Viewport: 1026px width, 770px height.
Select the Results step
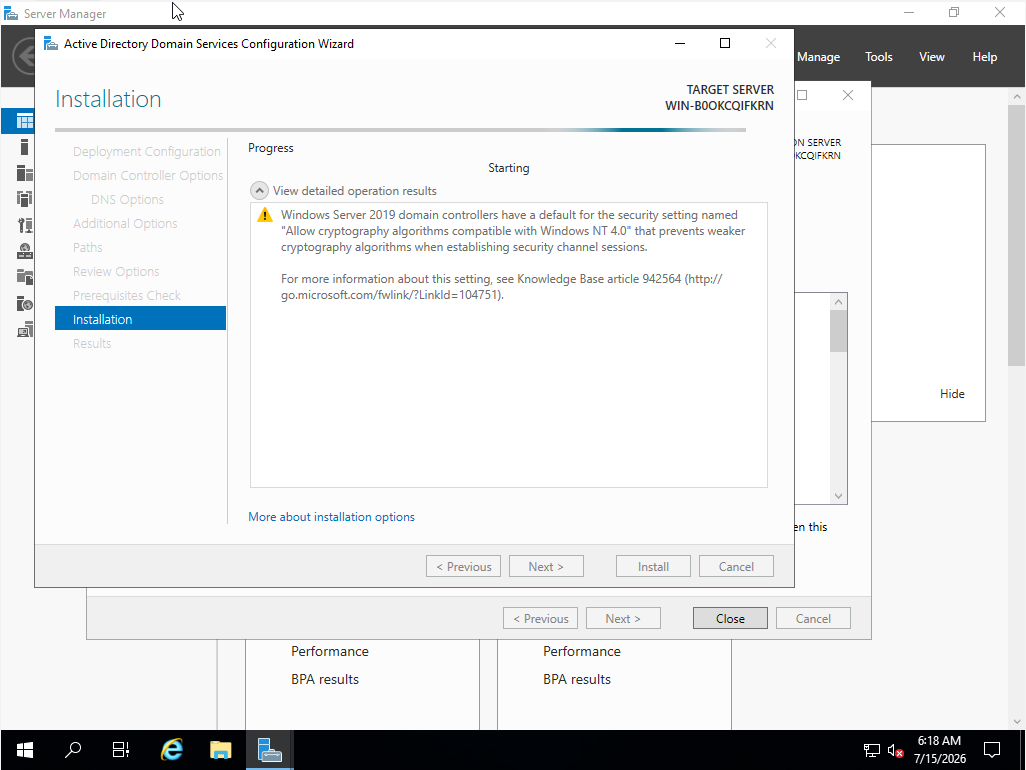(92, 343)
